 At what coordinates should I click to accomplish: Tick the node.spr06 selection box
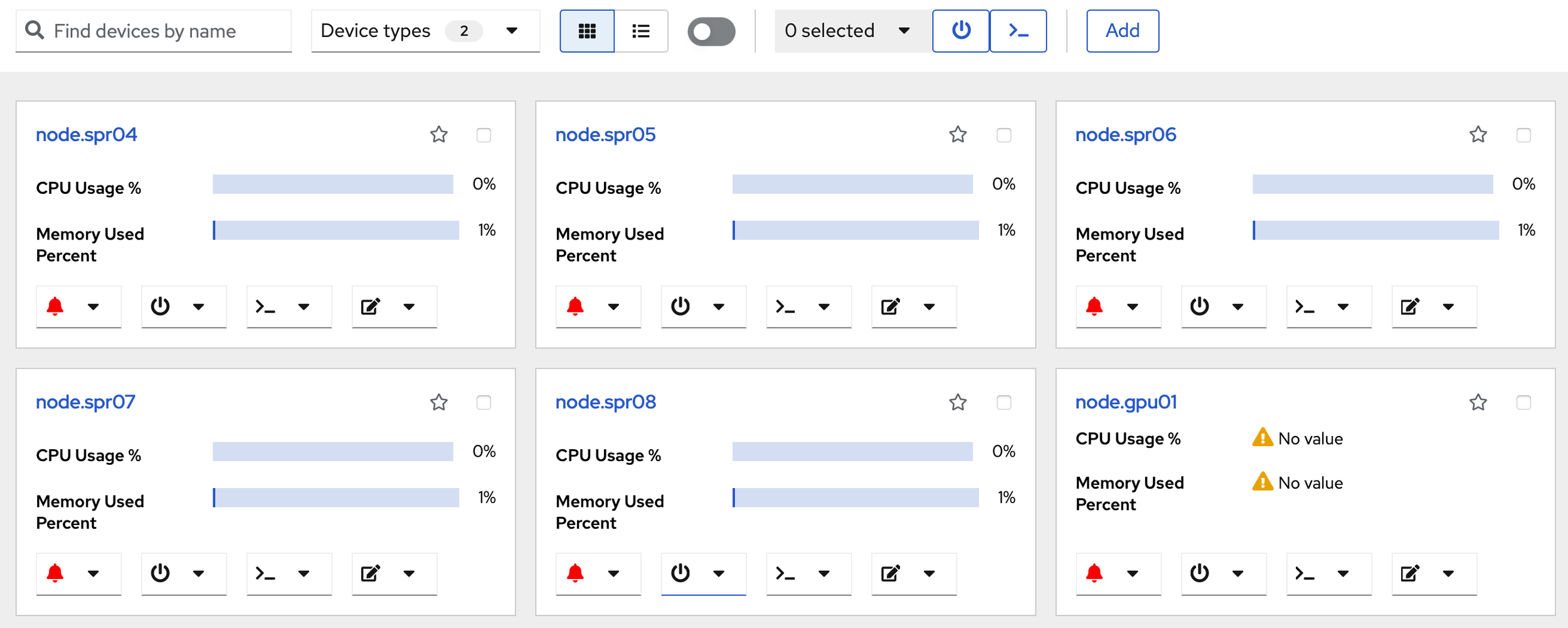[1523, 135]
